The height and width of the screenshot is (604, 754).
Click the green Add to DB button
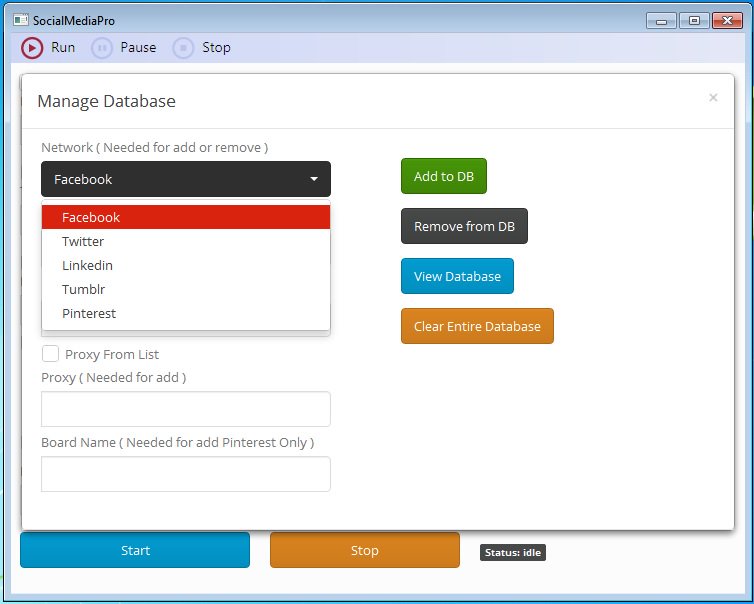click(444, 176)
